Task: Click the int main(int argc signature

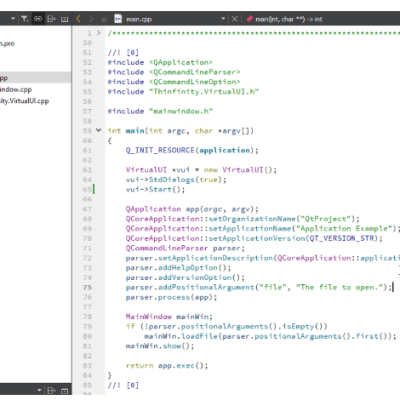Action: coord(181,131)
